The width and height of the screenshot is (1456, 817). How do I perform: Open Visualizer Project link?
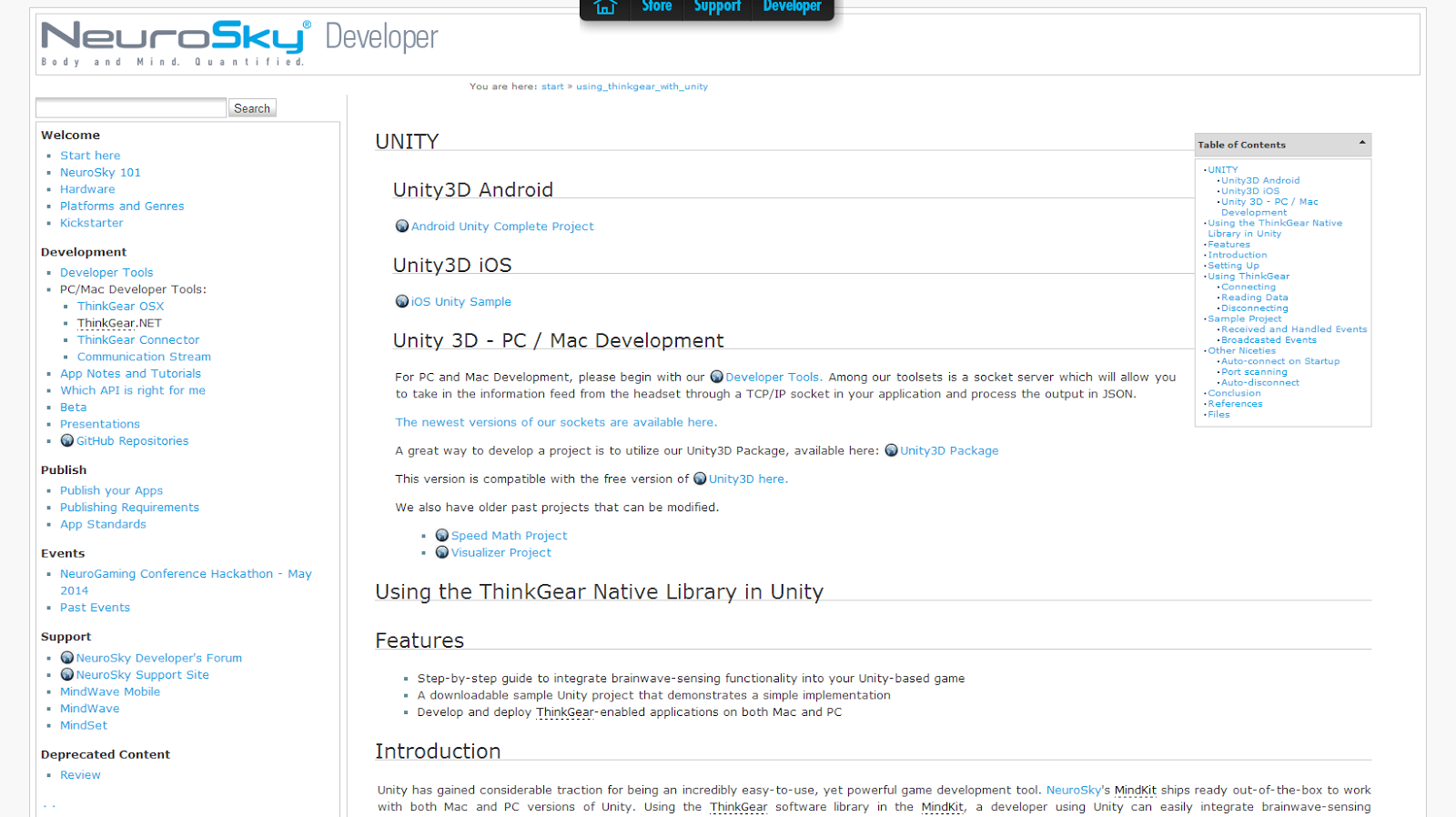(x=501, y=552)
